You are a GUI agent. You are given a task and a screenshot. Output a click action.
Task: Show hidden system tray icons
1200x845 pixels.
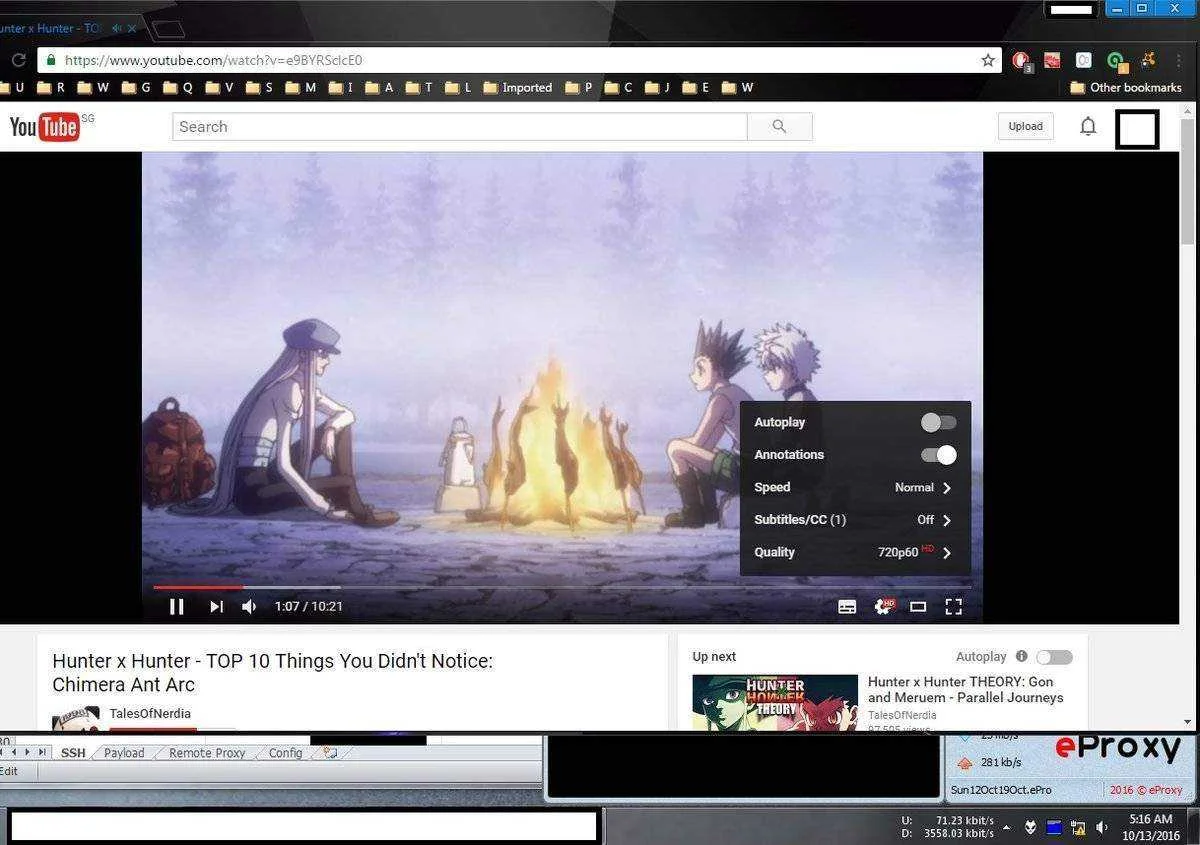(1006, 828)
